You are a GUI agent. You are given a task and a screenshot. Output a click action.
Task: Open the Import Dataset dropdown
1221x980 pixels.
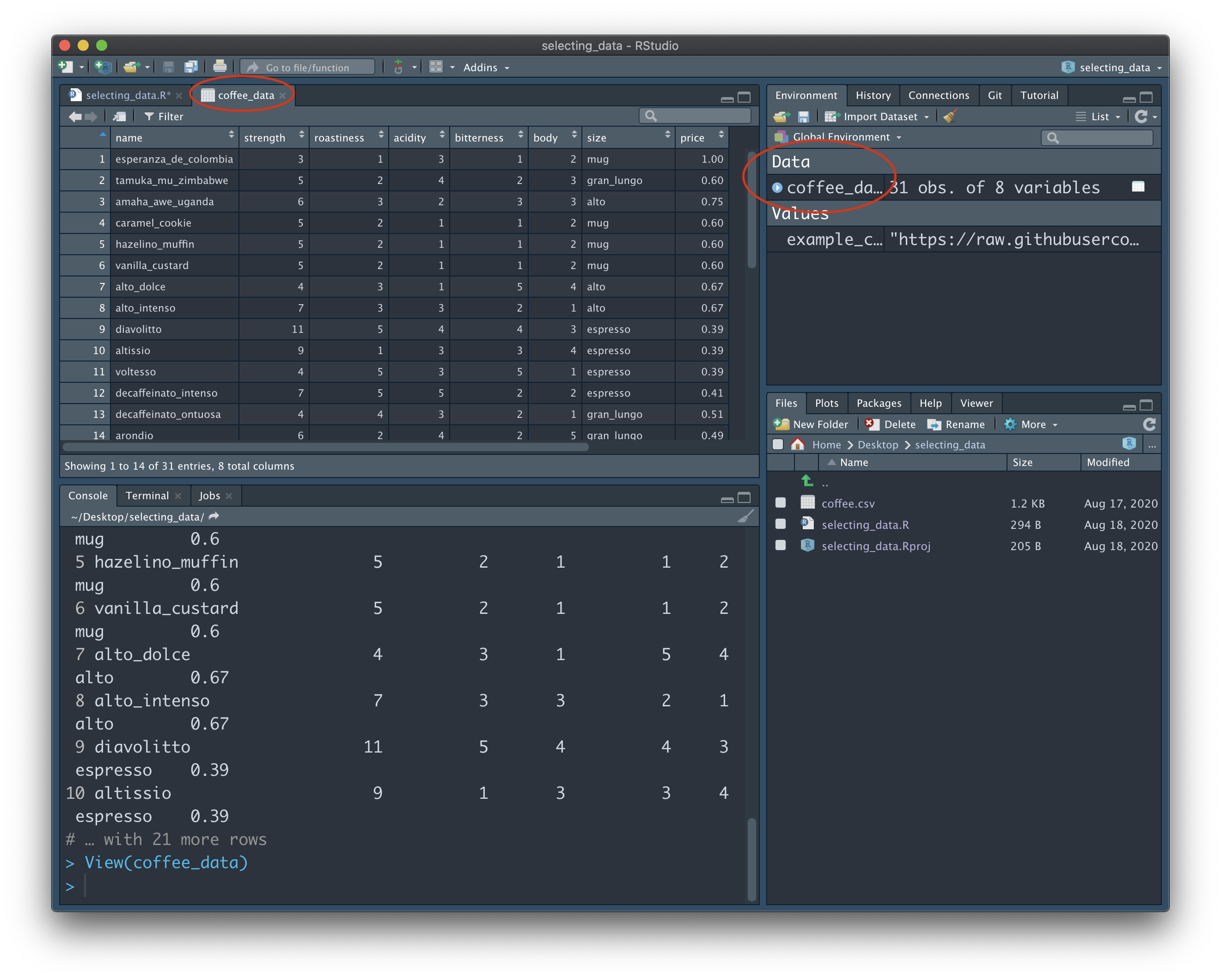(x=877, y=116)
